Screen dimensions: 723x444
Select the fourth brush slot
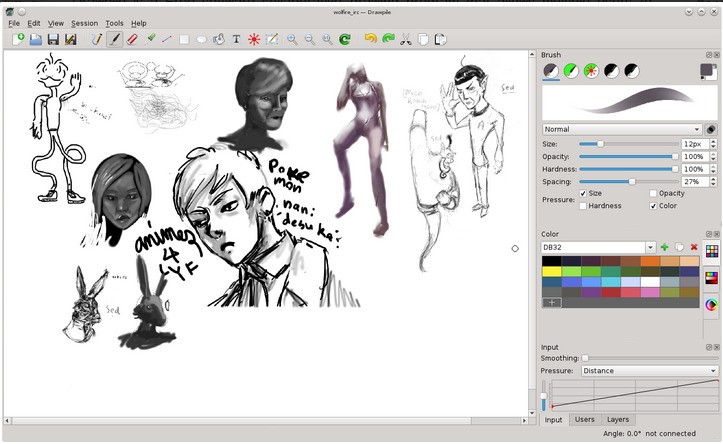[x=611, y=71]
